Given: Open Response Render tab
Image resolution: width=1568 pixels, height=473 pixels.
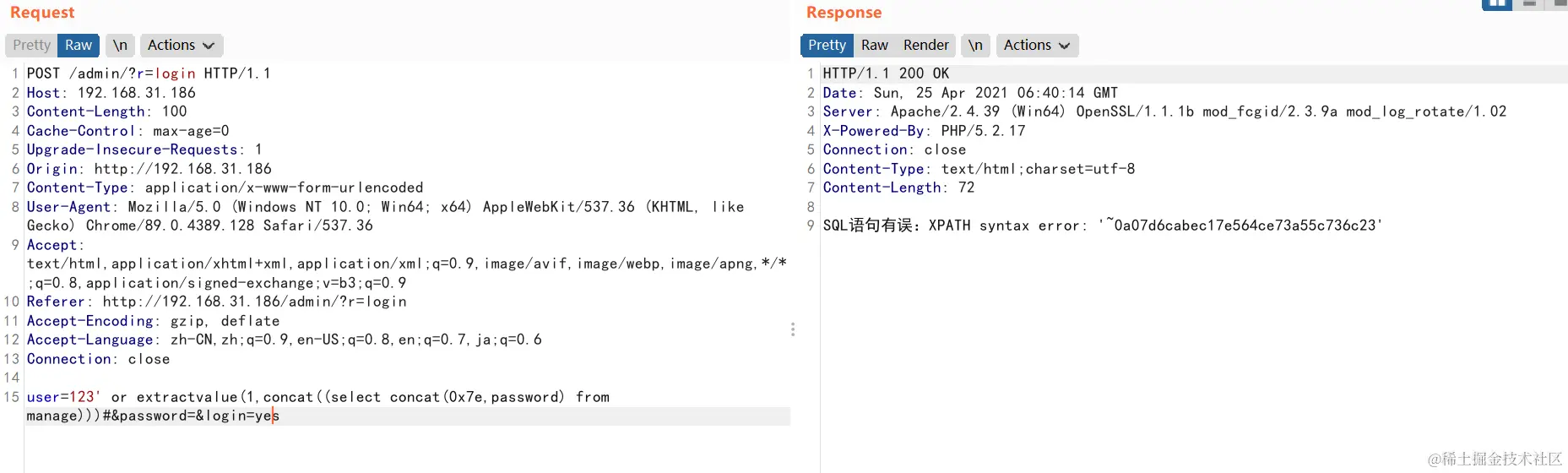Looking at the screenshot, I should tap(926, 45).
